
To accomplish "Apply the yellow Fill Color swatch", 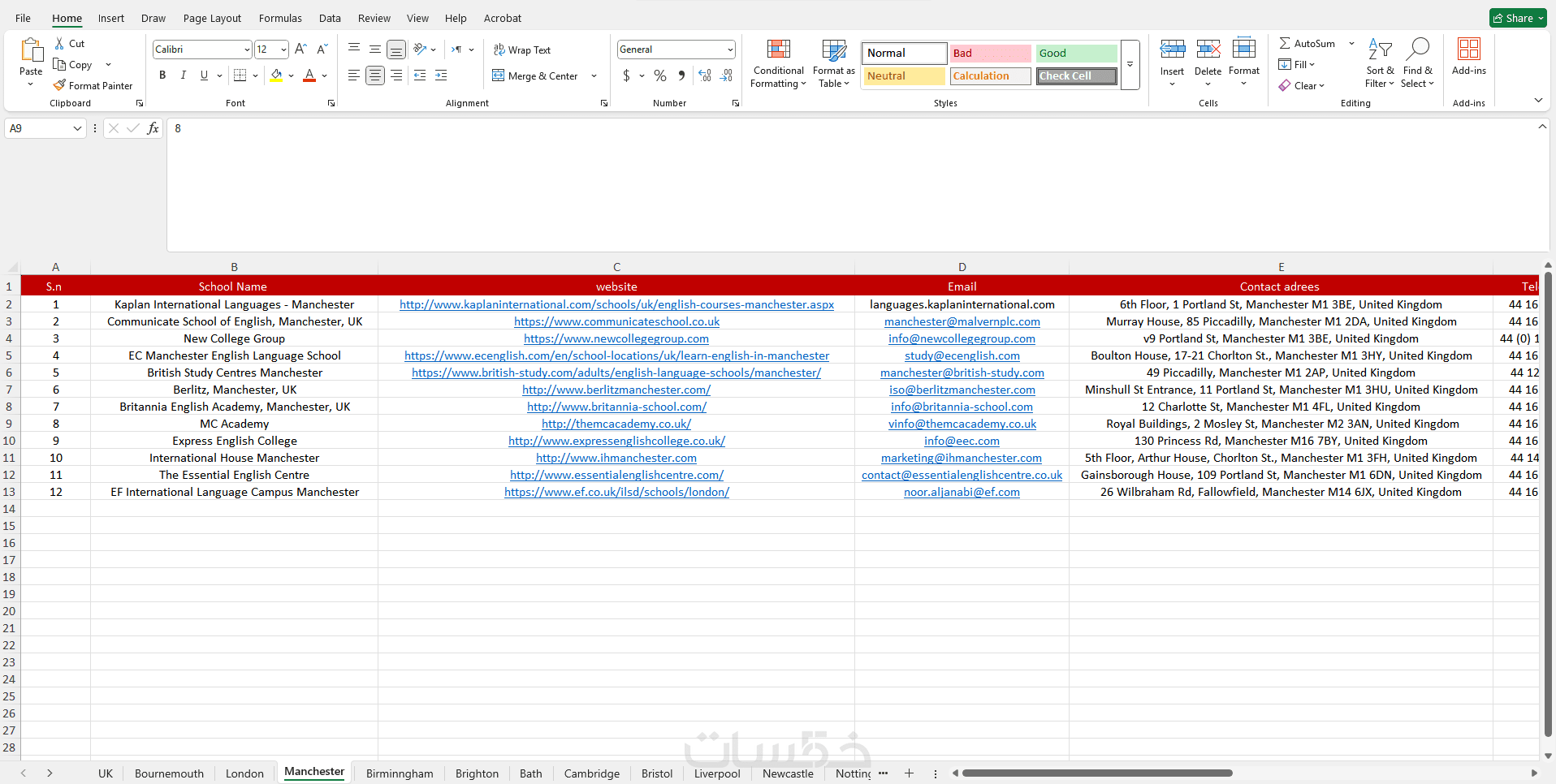I will click(276, 75).
